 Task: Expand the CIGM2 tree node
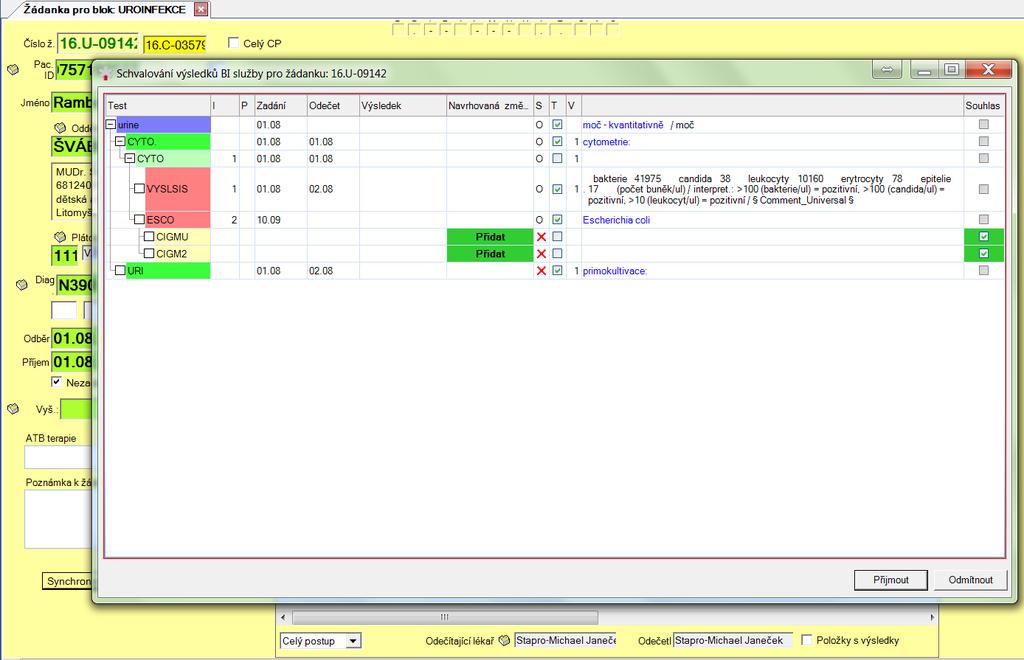pos(149,253)
